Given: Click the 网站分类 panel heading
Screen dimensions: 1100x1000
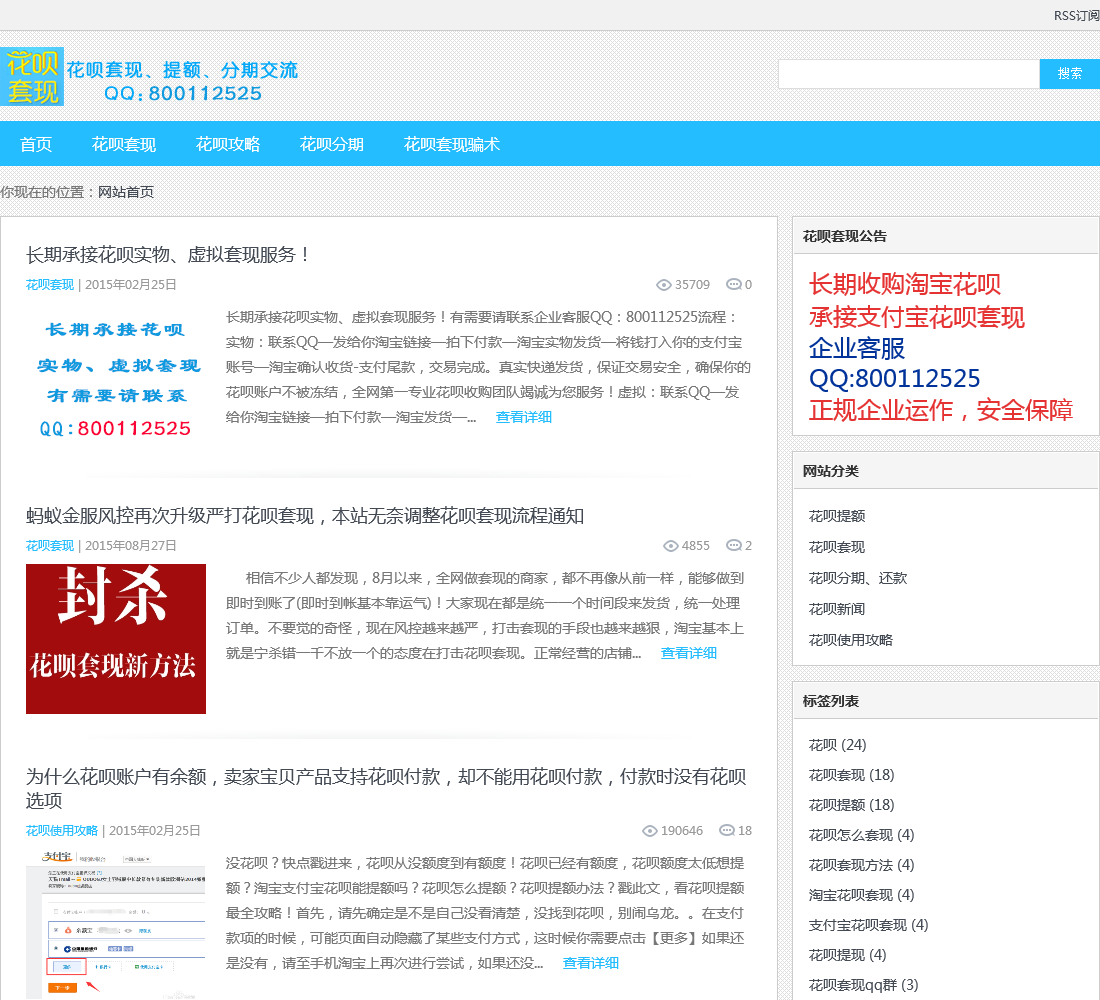Looking at the screenshot, I should [x=831, y=471].
